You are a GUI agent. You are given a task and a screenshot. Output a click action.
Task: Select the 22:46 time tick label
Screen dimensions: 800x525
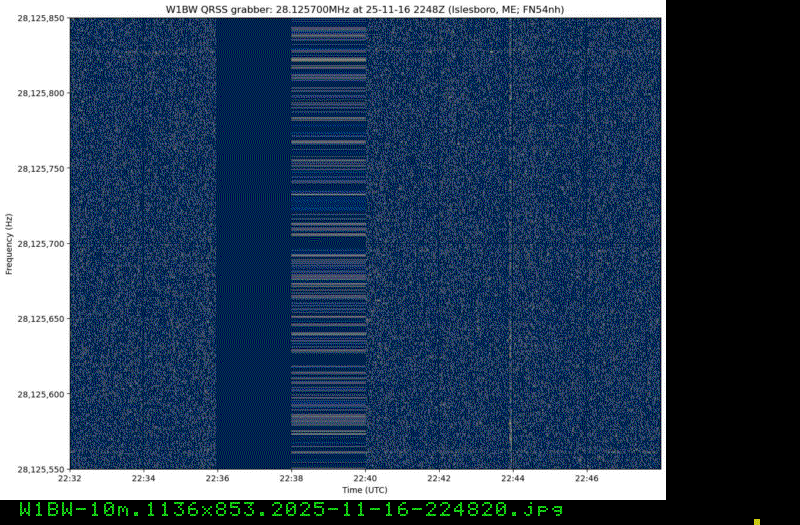[x=587, y=479]
